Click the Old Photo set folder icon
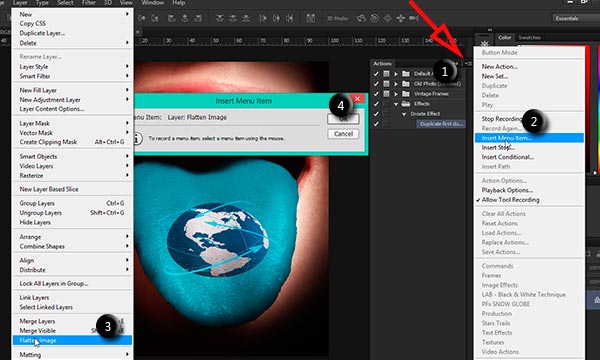600x360 pixels. (406, 84)
